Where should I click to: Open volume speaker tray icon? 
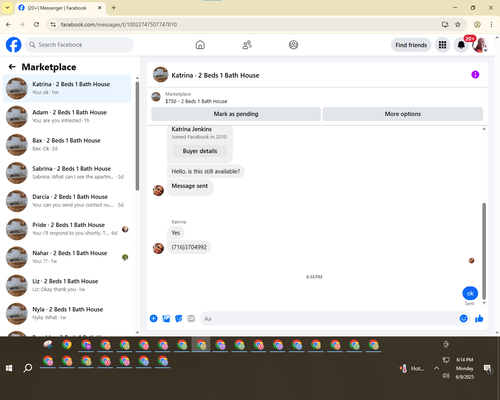pyautogui.click(x=446, y=376)
